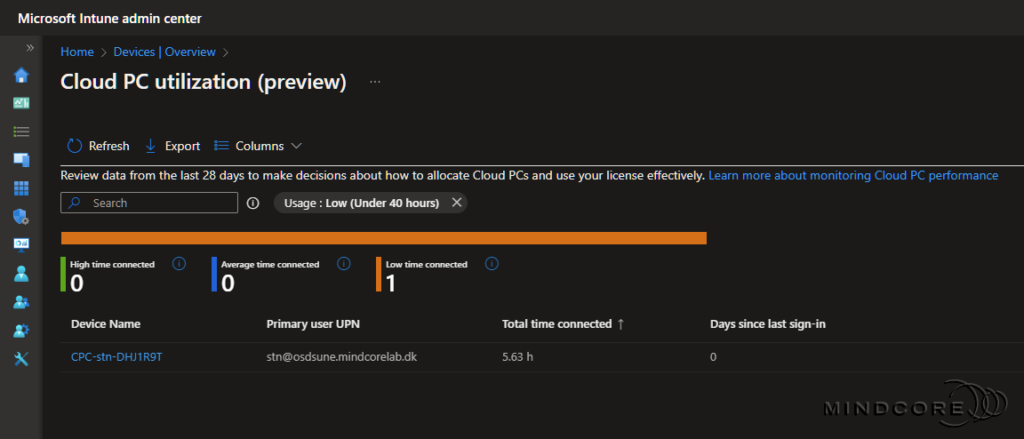Open Troubleshooting + support wrench icon

21,359
